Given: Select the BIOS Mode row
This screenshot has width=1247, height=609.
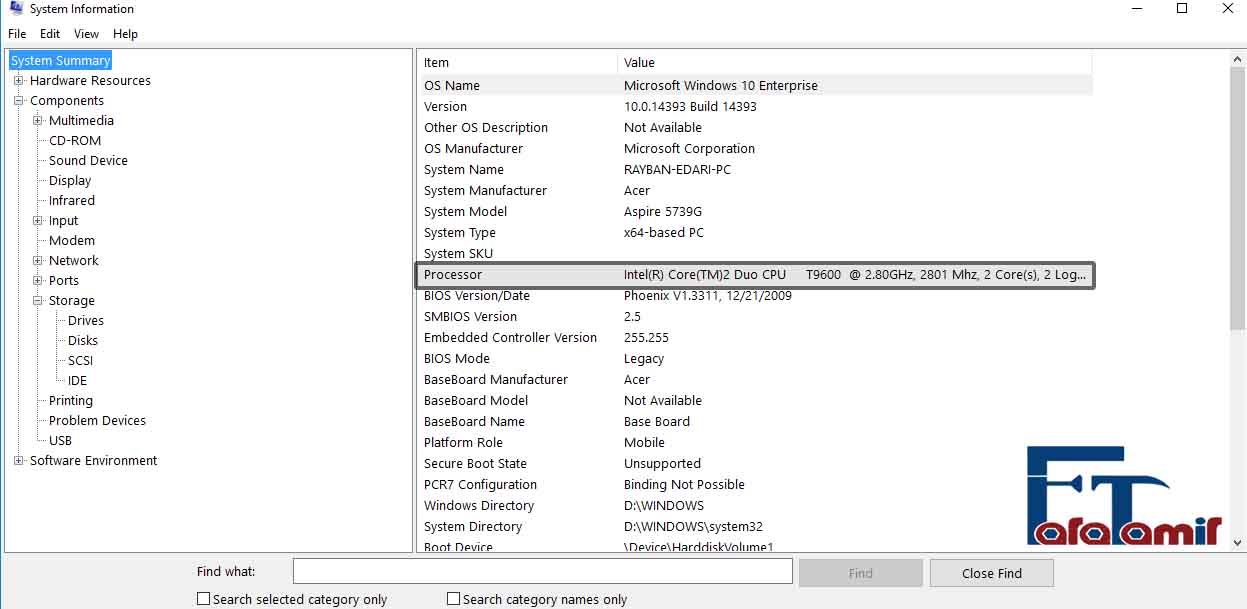Looking at the screenshot, I should 755,359.
